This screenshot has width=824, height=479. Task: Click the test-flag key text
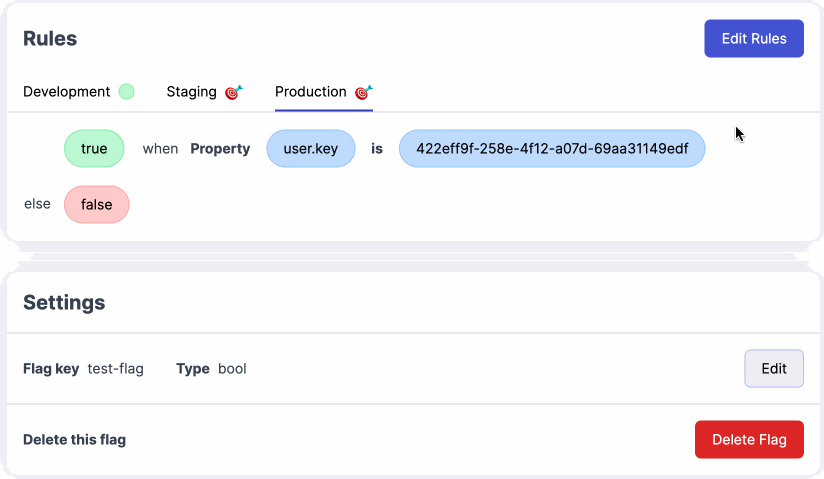[116, 369]
